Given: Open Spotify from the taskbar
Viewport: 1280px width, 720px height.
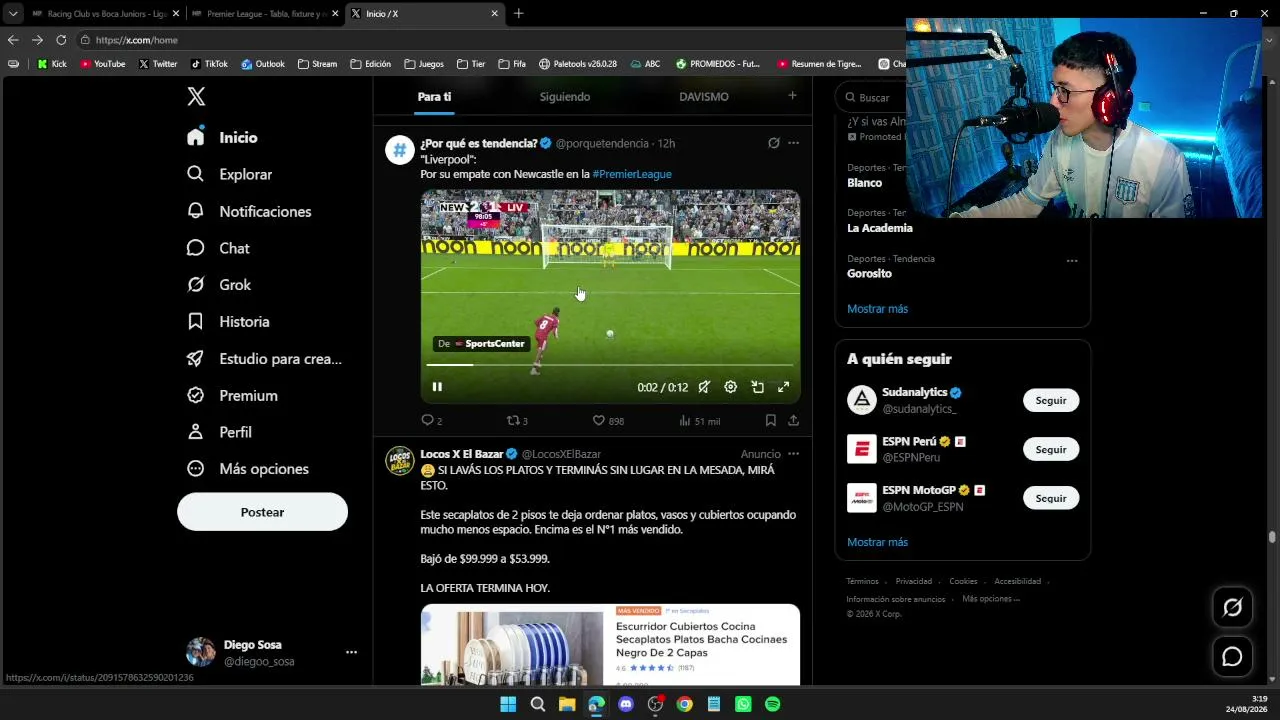Looking at the screenshot, I should 772,704.
